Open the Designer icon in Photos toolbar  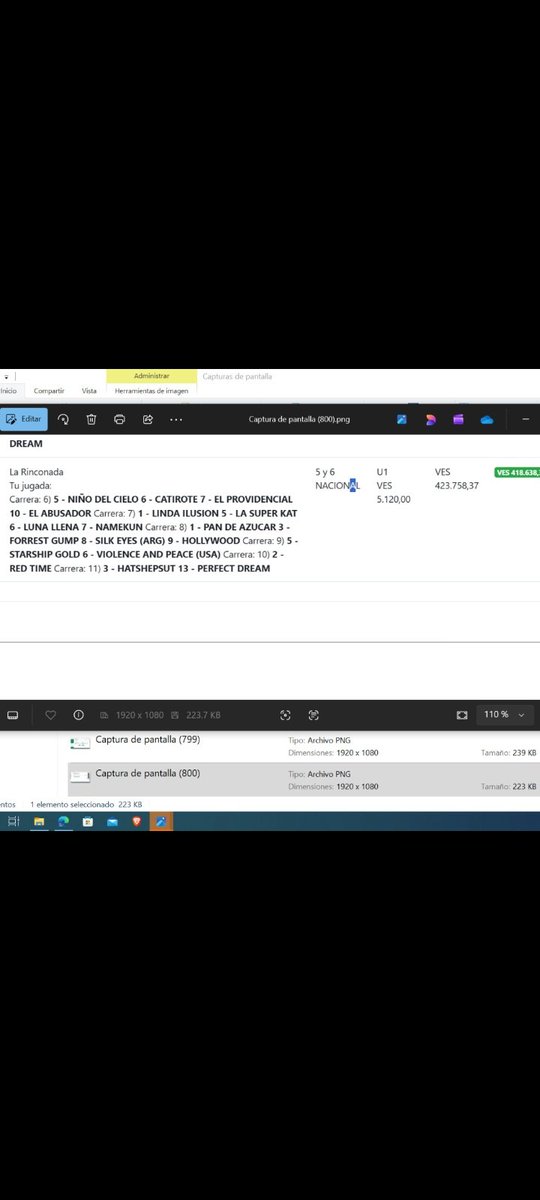pyautogui.click(x=430, y=419)
